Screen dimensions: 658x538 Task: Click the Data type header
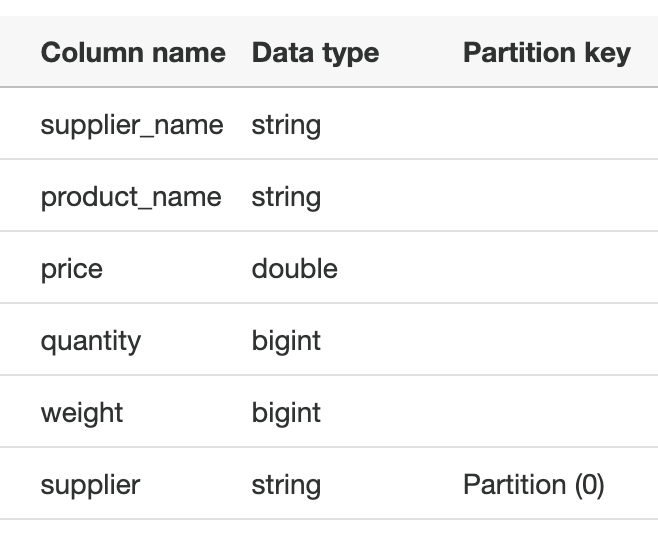click(x=315, y=53)
